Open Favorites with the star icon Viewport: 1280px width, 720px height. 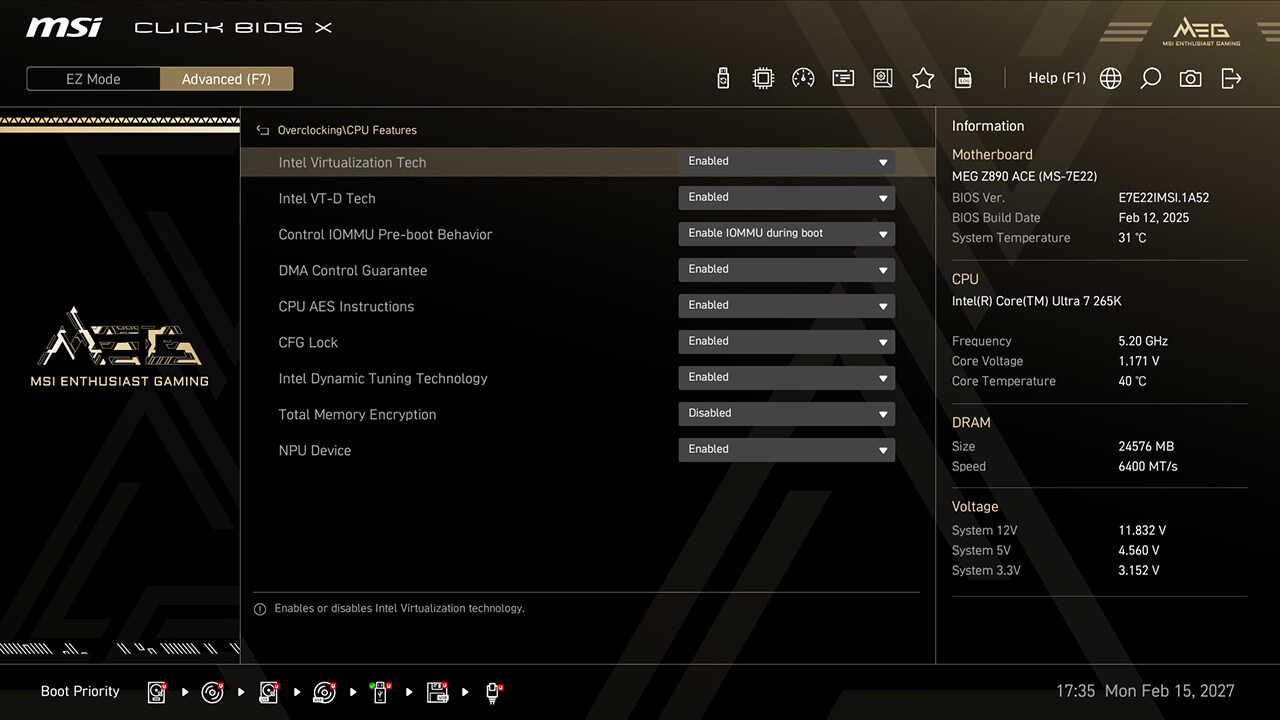pyautogui.click(x=923, y=78)
